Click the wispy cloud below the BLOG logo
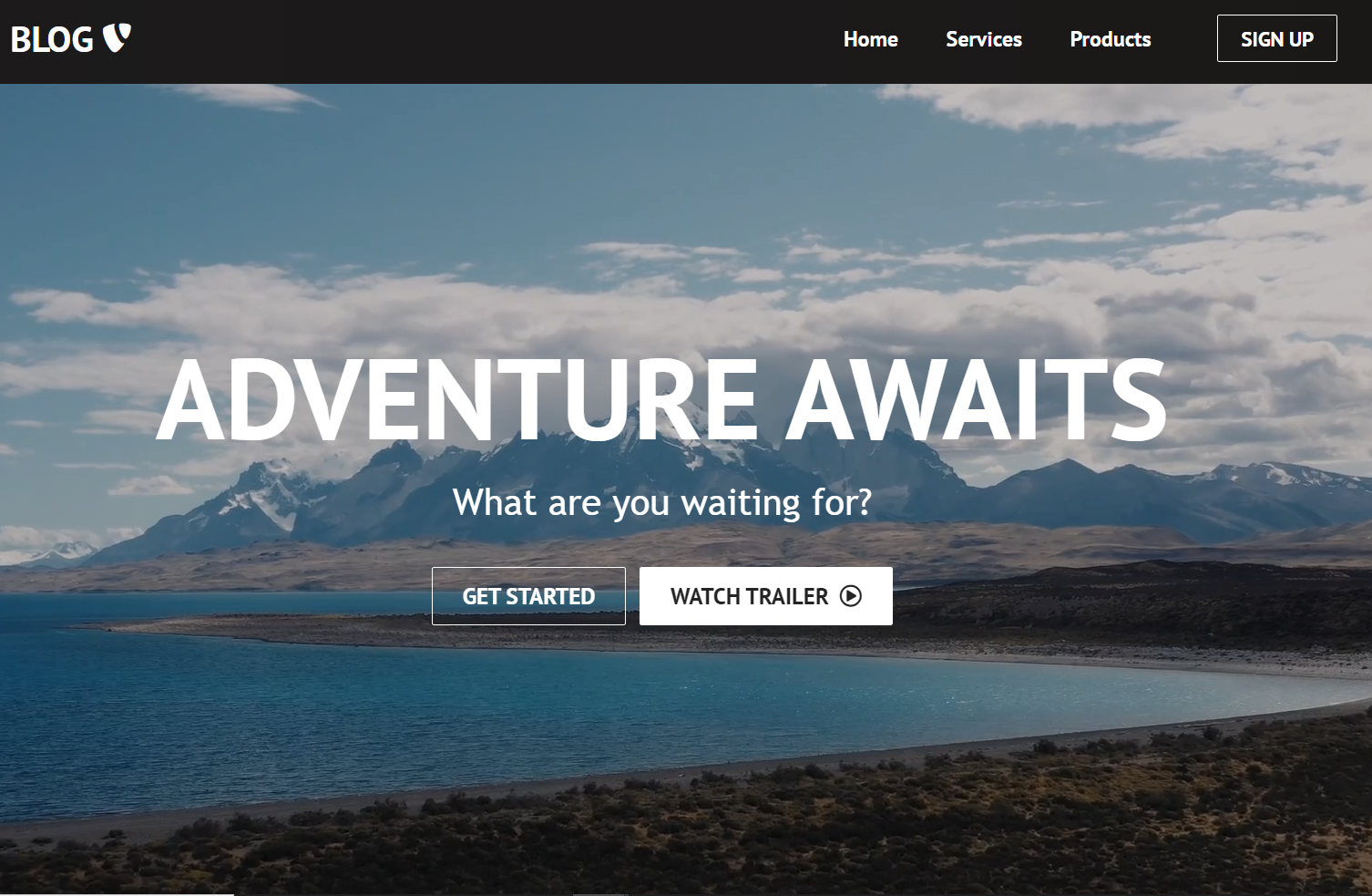This screenshot has width=1372, height=896. (x=246, y=96)
